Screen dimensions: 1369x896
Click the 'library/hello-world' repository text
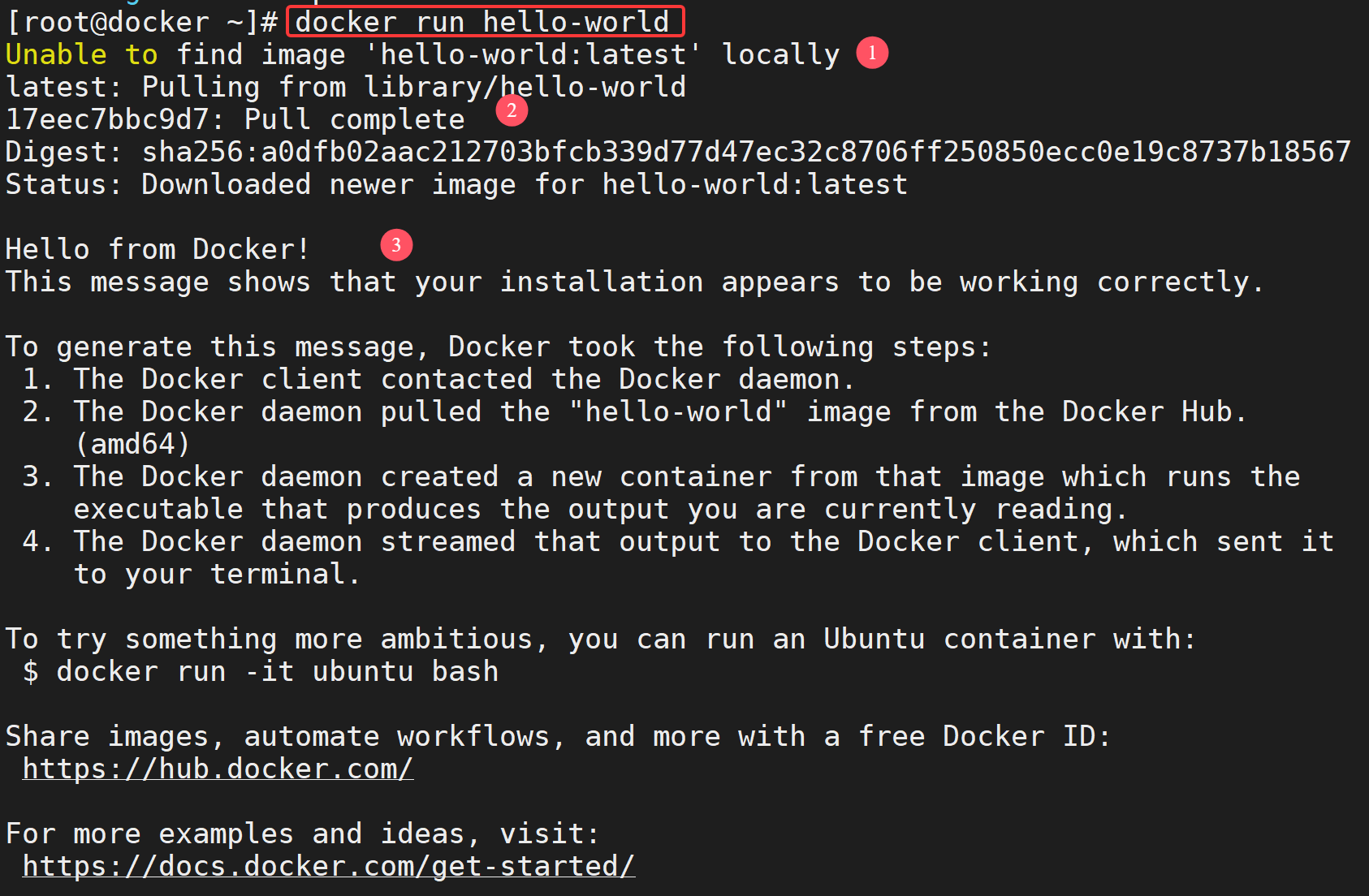tap(525, 87)
